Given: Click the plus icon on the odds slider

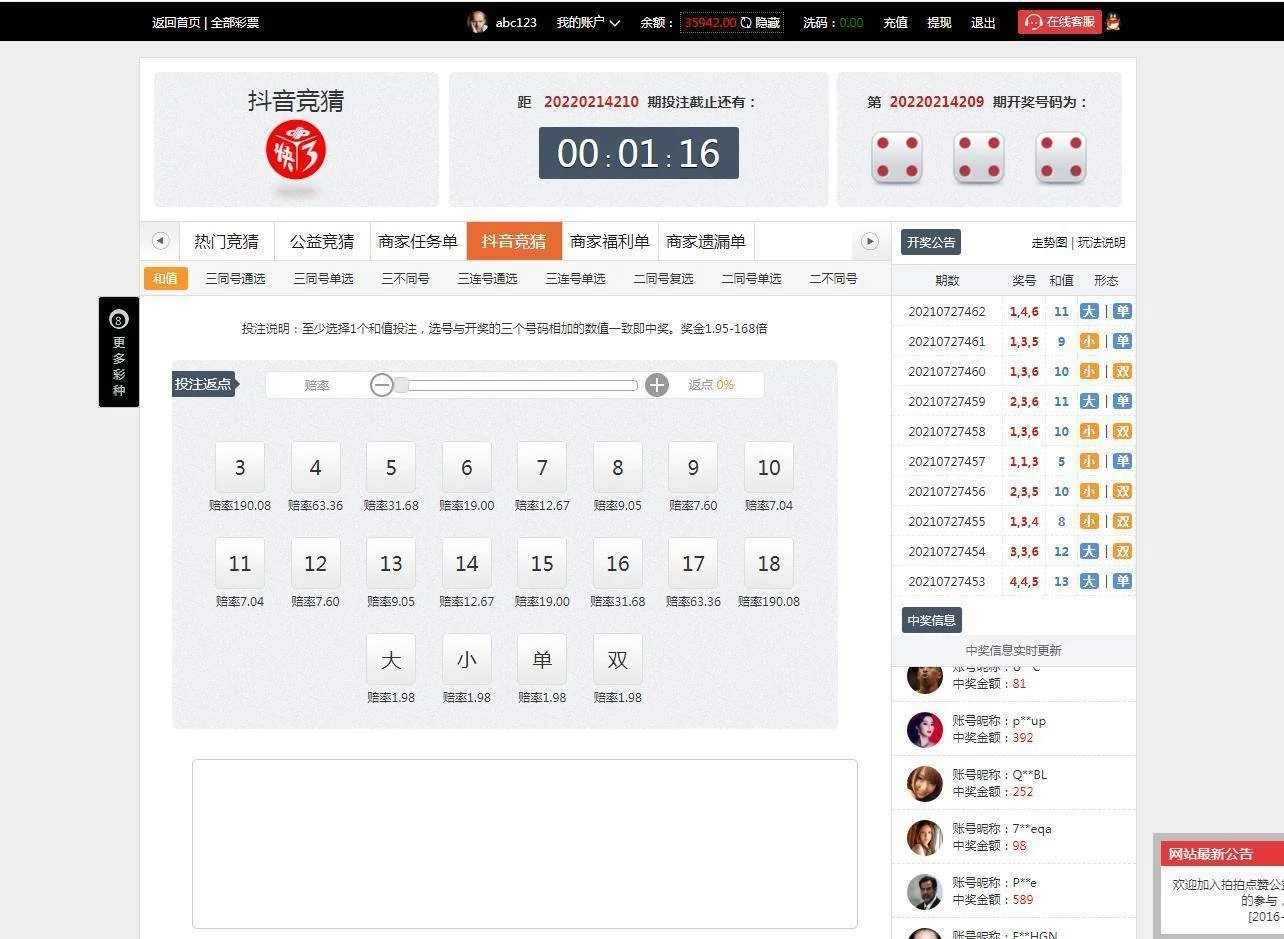Looking at the screenshot, I should [657, 384].
